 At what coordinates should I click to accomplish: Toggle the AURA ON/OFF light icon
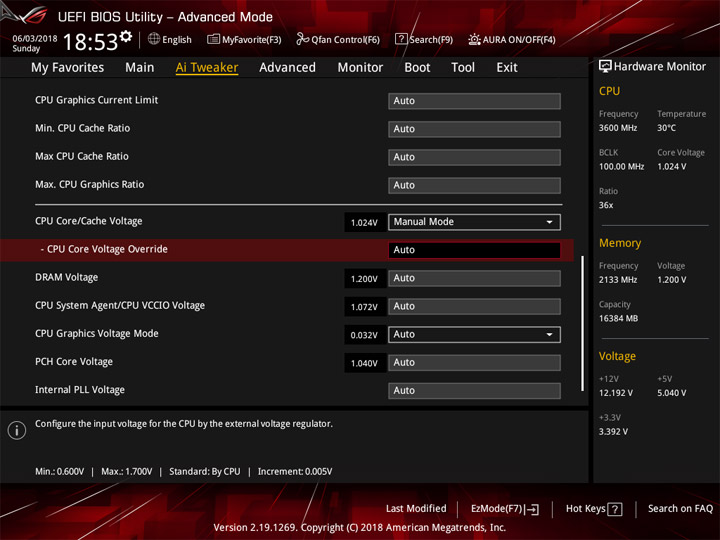474,39
